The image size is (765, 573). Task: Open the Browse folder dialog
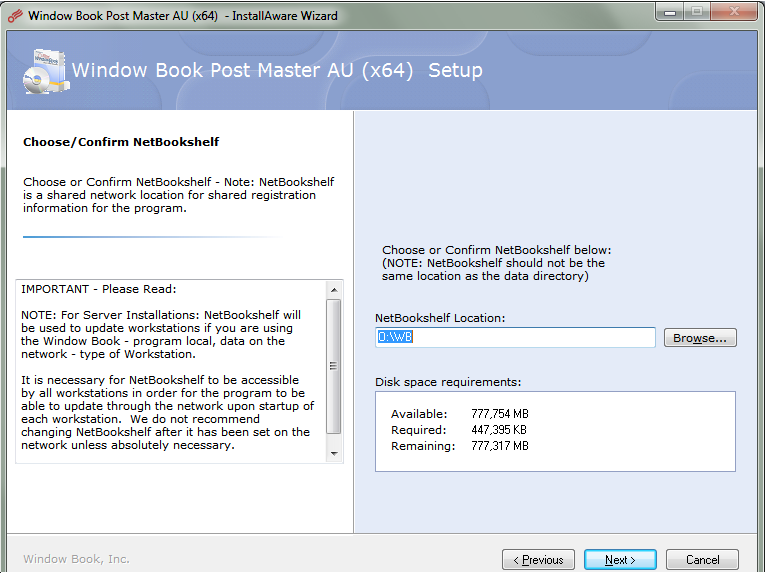[x=700, y=338]
